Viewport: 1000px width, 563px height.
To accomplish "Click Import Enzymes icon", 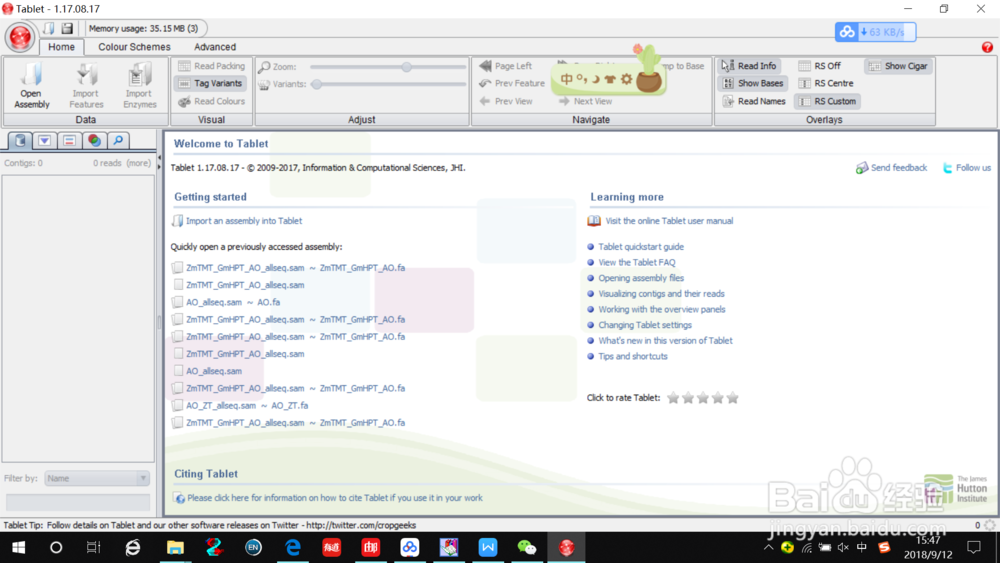I will [140, 85].
